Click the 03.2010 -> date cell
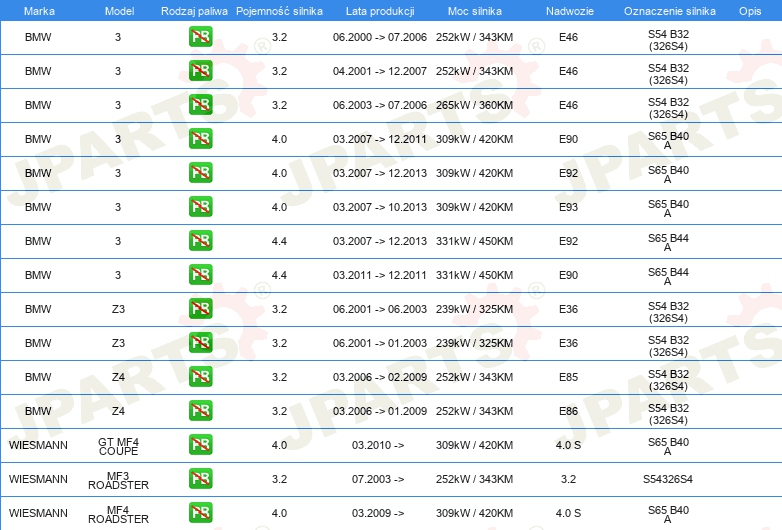Screen dimensions: 782x530 tap(378, 445)
